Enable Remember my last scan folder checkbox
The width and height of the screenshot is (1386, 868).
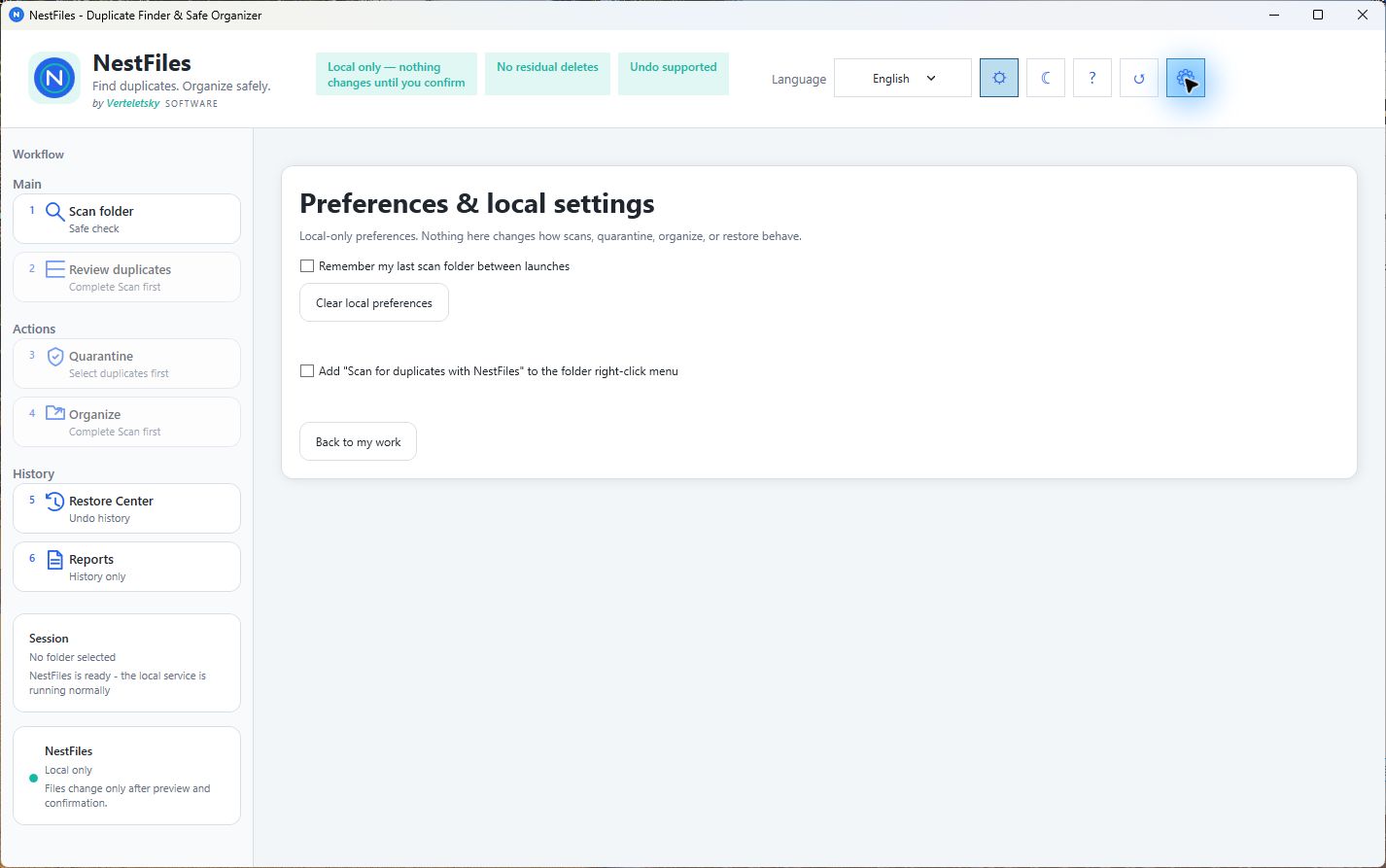pos(307,265)
